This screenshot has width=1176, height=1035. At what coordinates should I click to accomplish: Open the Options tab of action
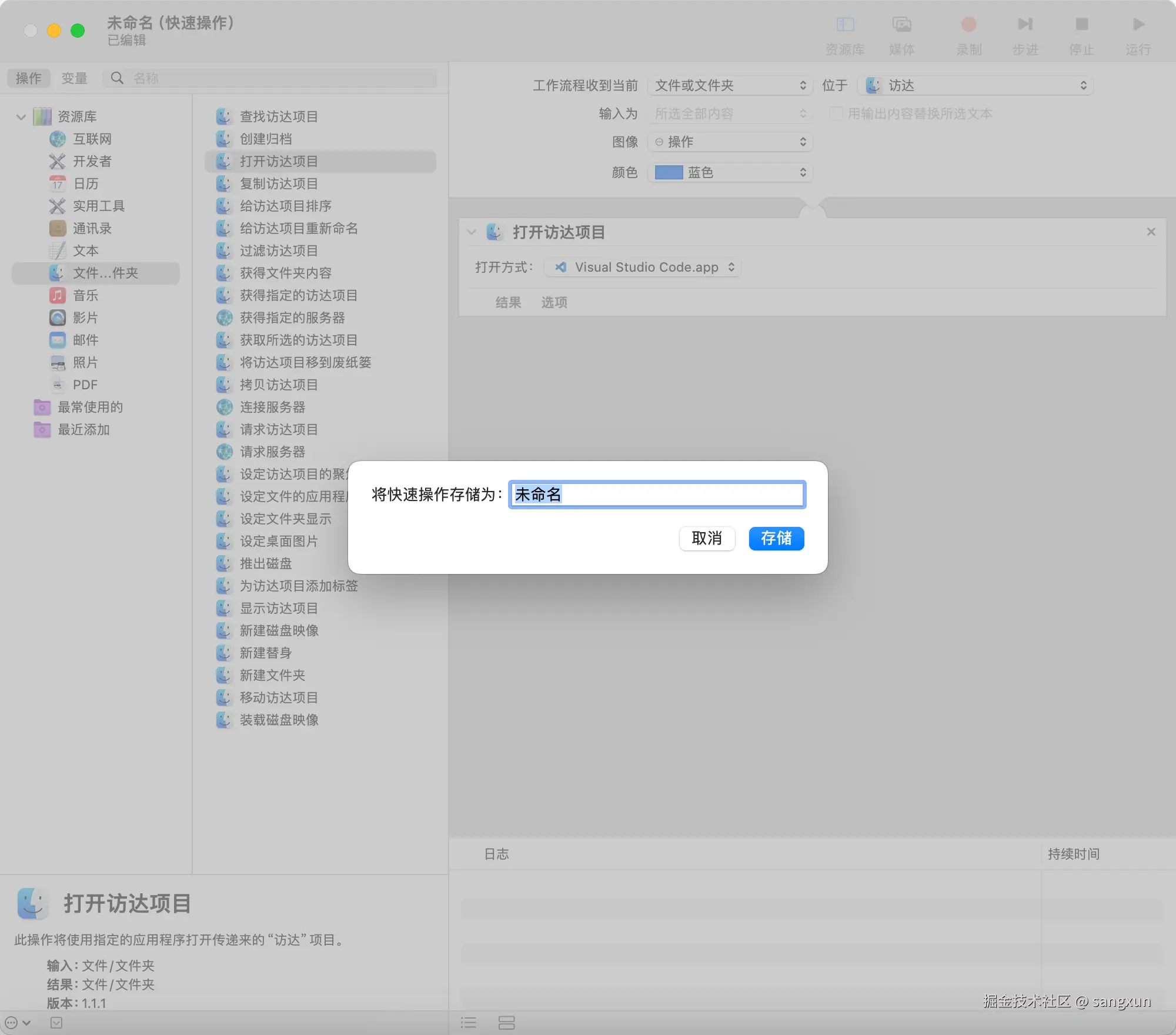pyautogui.click(x=554, y=302)
